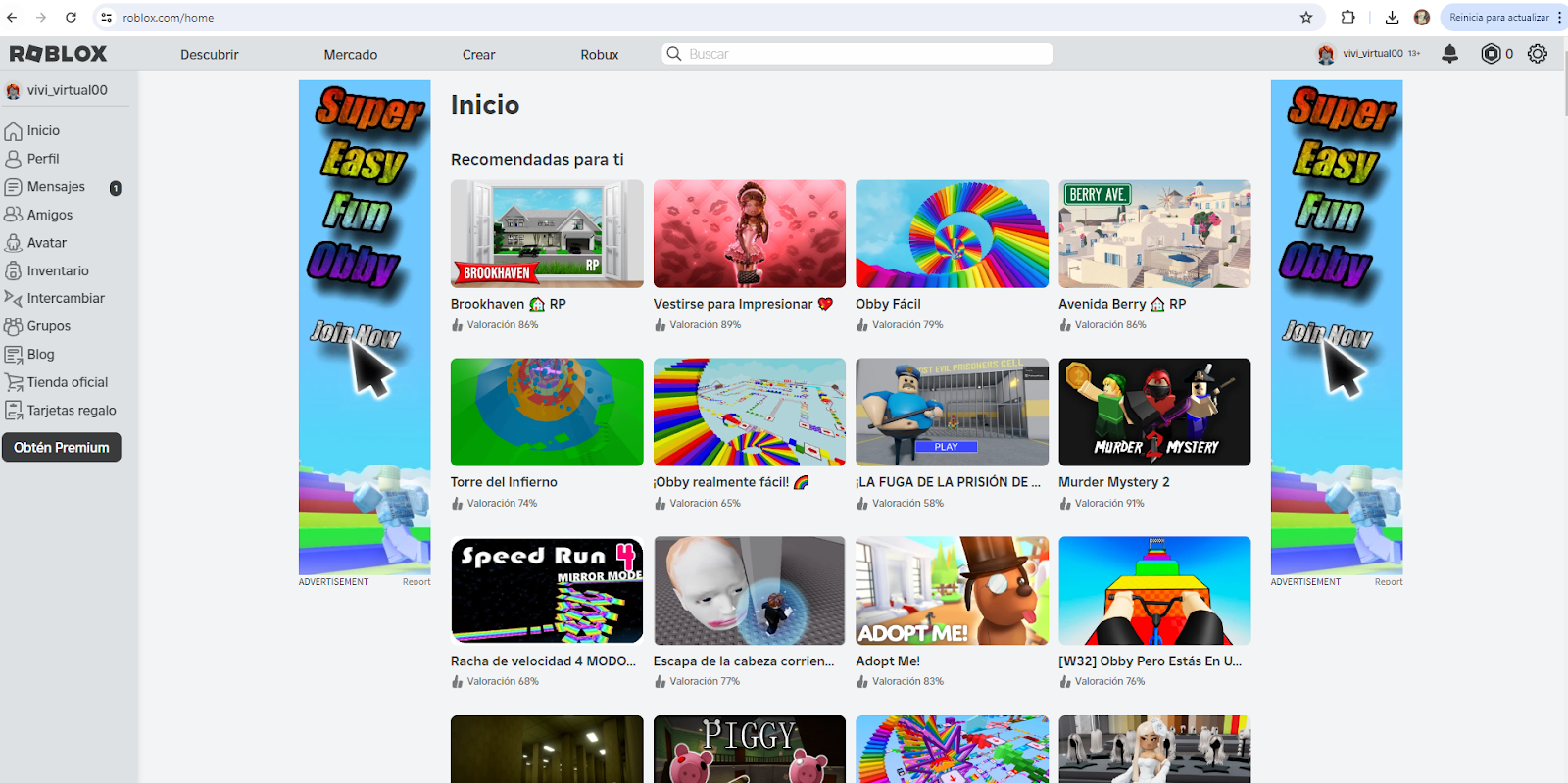Open Vestirse para Impresionar thumbnail
The width and height of the screenshot is (1568, 783).
coord(750,233)
